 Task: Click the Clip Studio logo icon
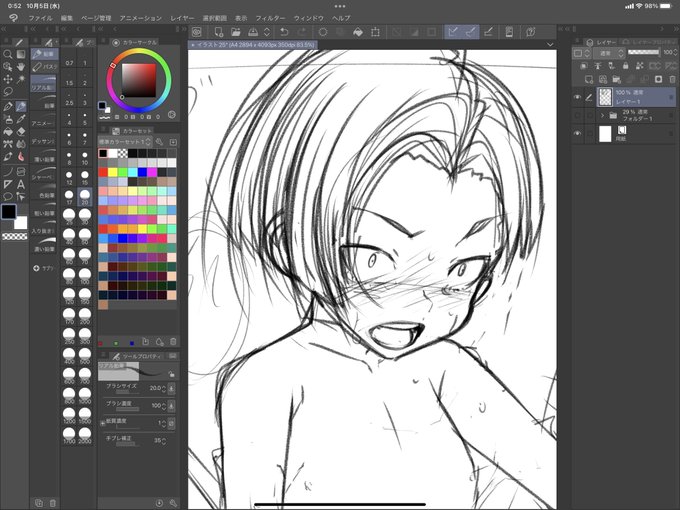[197, 32]
